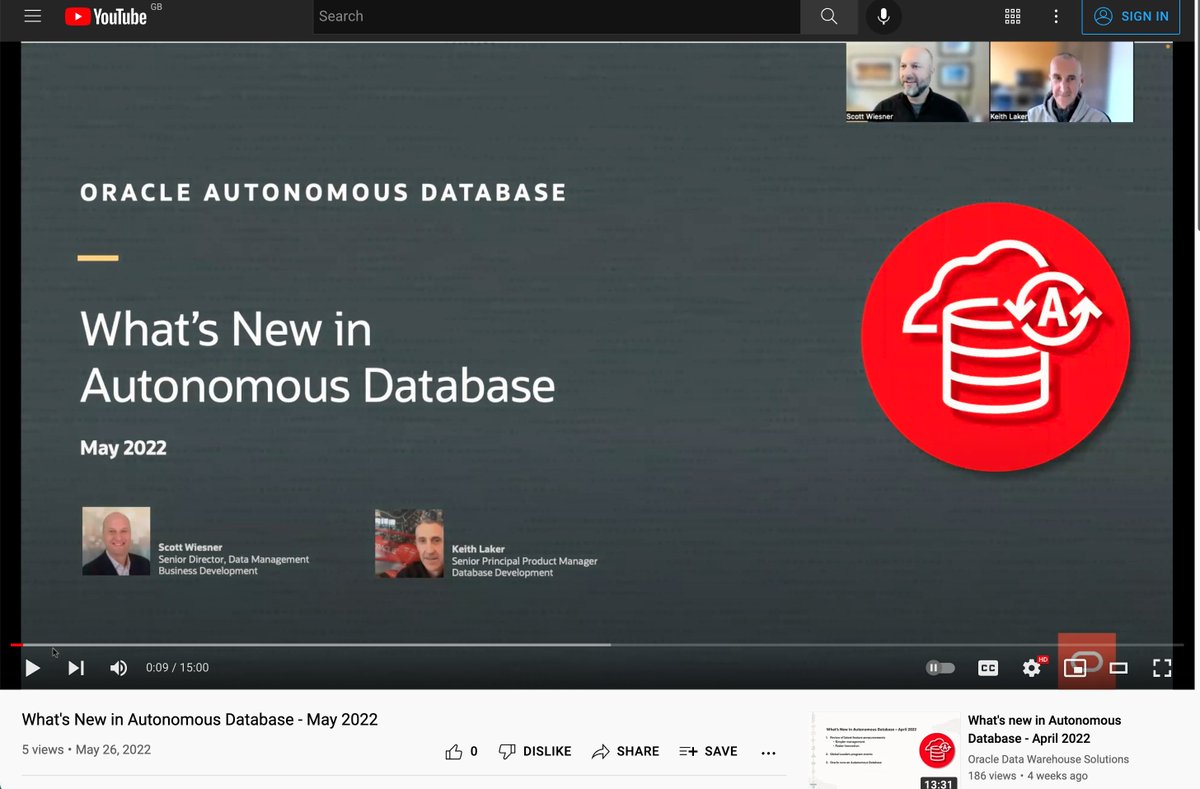The width and height of the screenshot is (1200, 789).
Task: Click the "0:09 / 15:00" time display
Action: [x=177, y=668]
